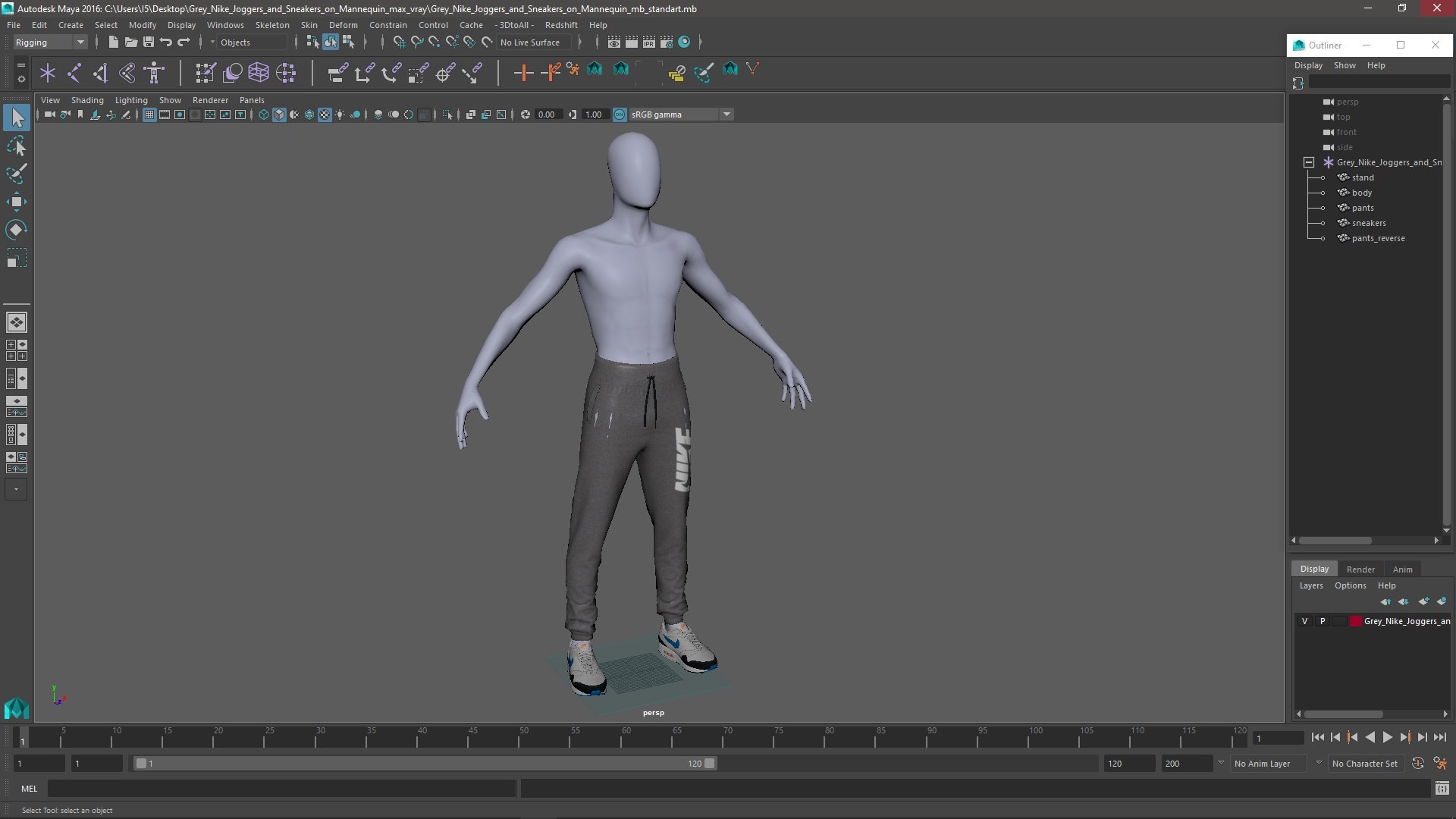Click the Undo arrow icon
This screenshot has width=1456, height=819.
166,42
